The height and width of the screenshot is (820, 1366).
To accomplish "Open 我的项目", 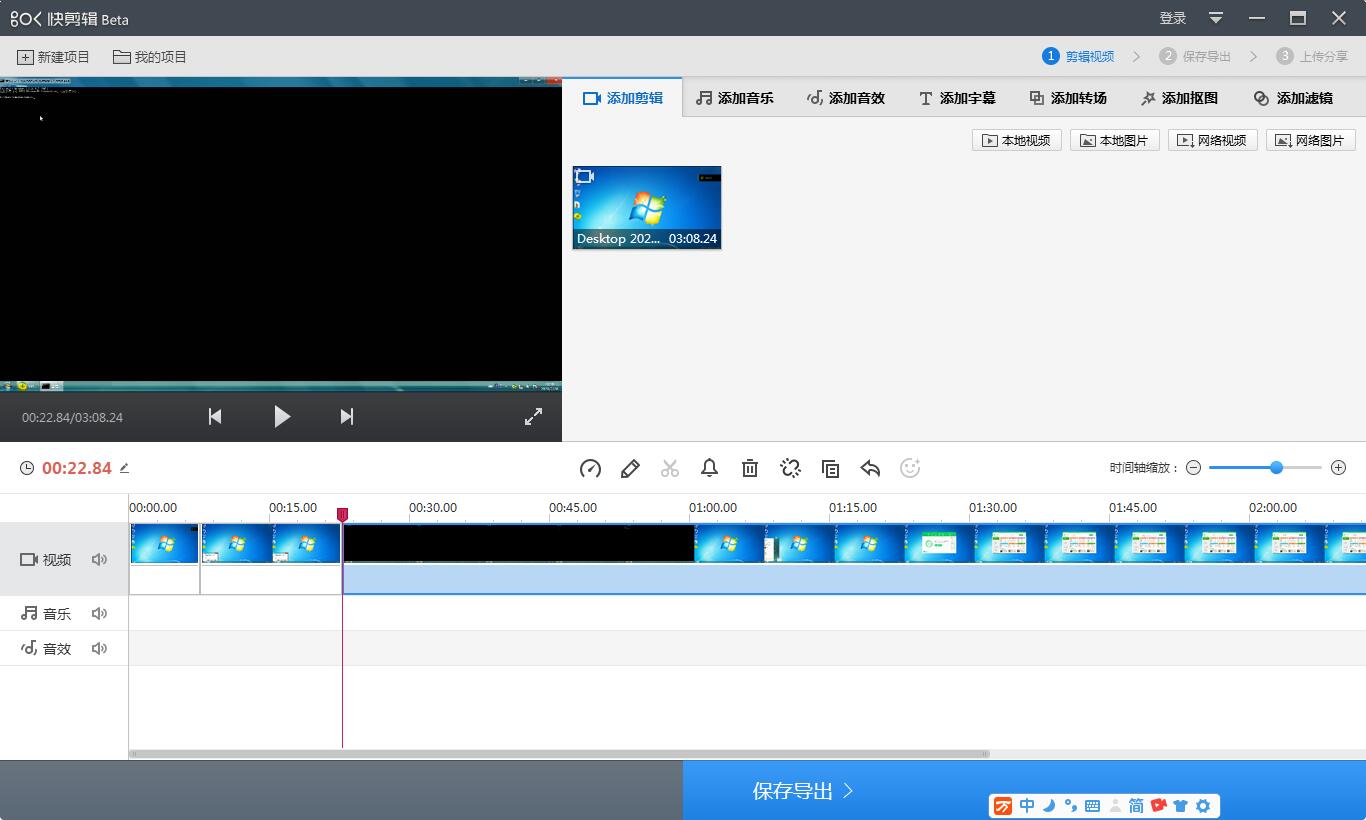I will pos(150,57).
